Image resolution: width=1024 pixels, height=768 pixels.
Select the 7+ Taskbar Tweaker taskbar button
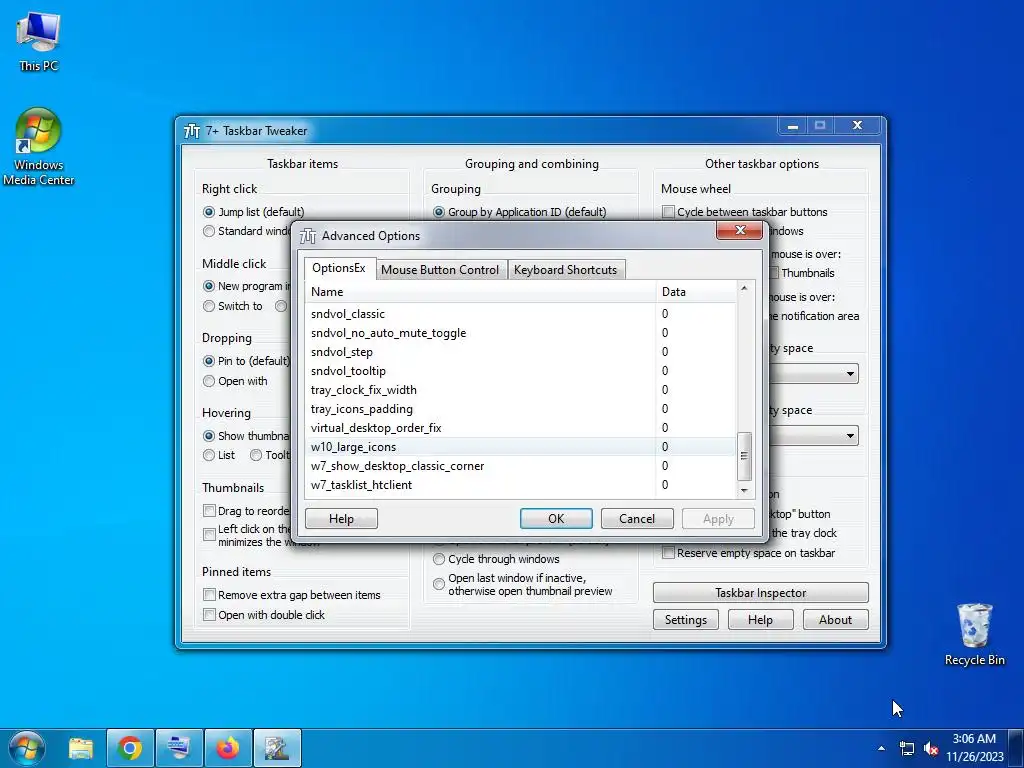tap(277, 748)
